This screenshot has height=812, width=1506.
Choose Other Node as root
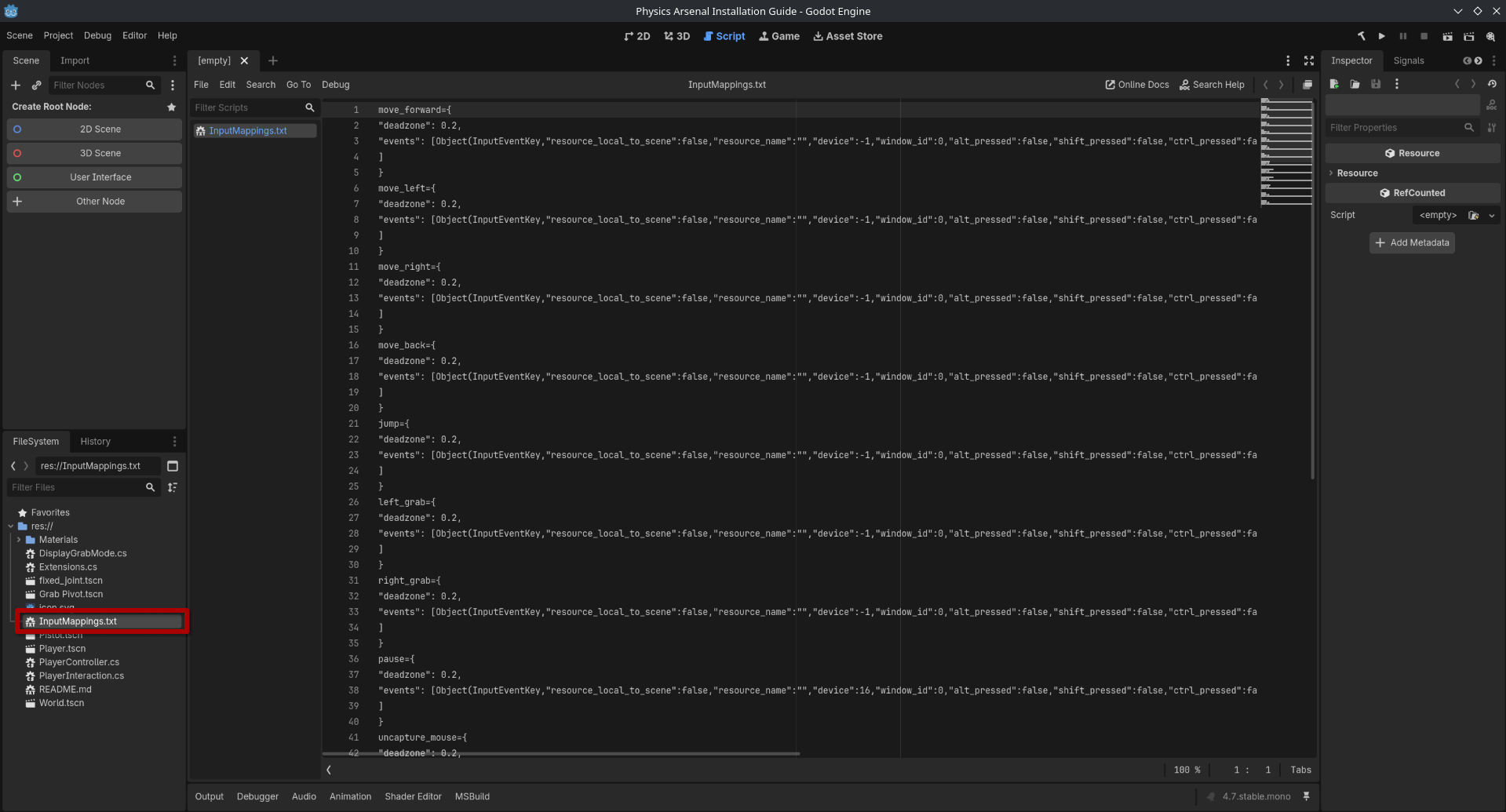94,202
